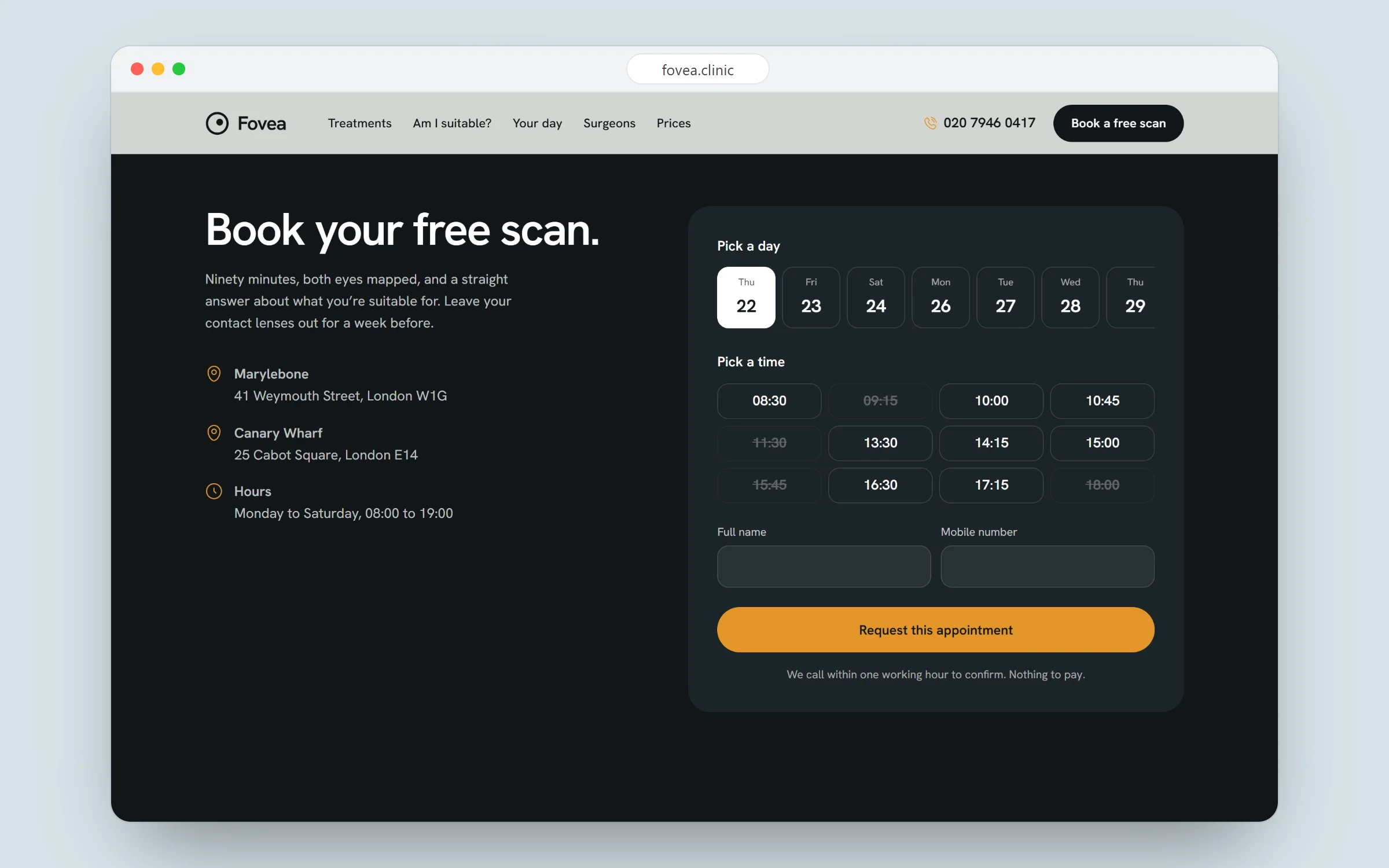Focus the Mobile number input field
This screenshot has height=868, width=1389.
[1048, 567]
